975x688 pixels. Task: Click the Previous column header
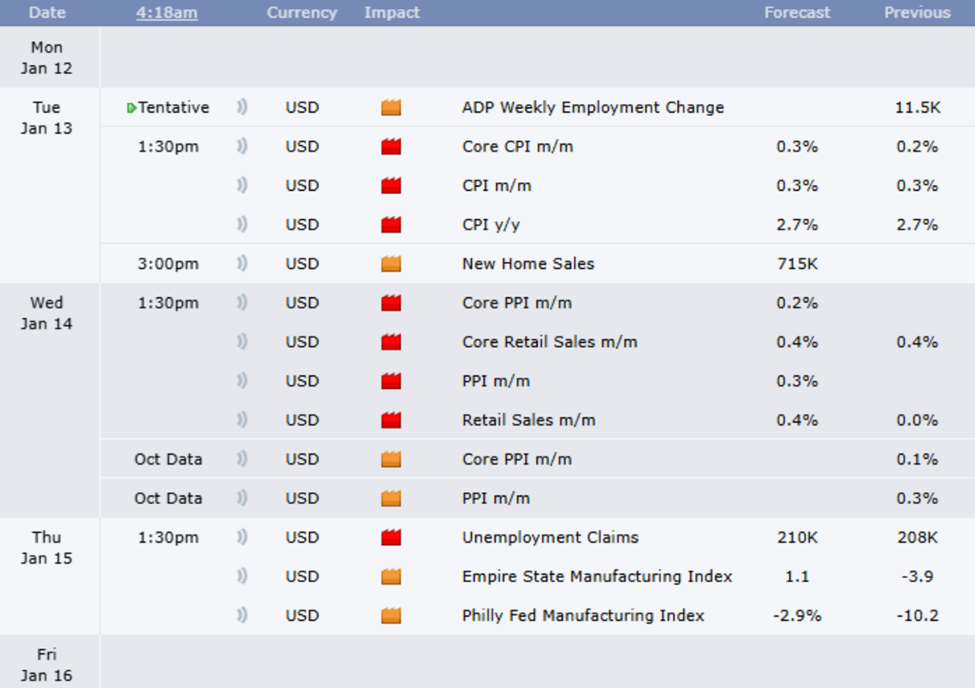coord(916,12)
